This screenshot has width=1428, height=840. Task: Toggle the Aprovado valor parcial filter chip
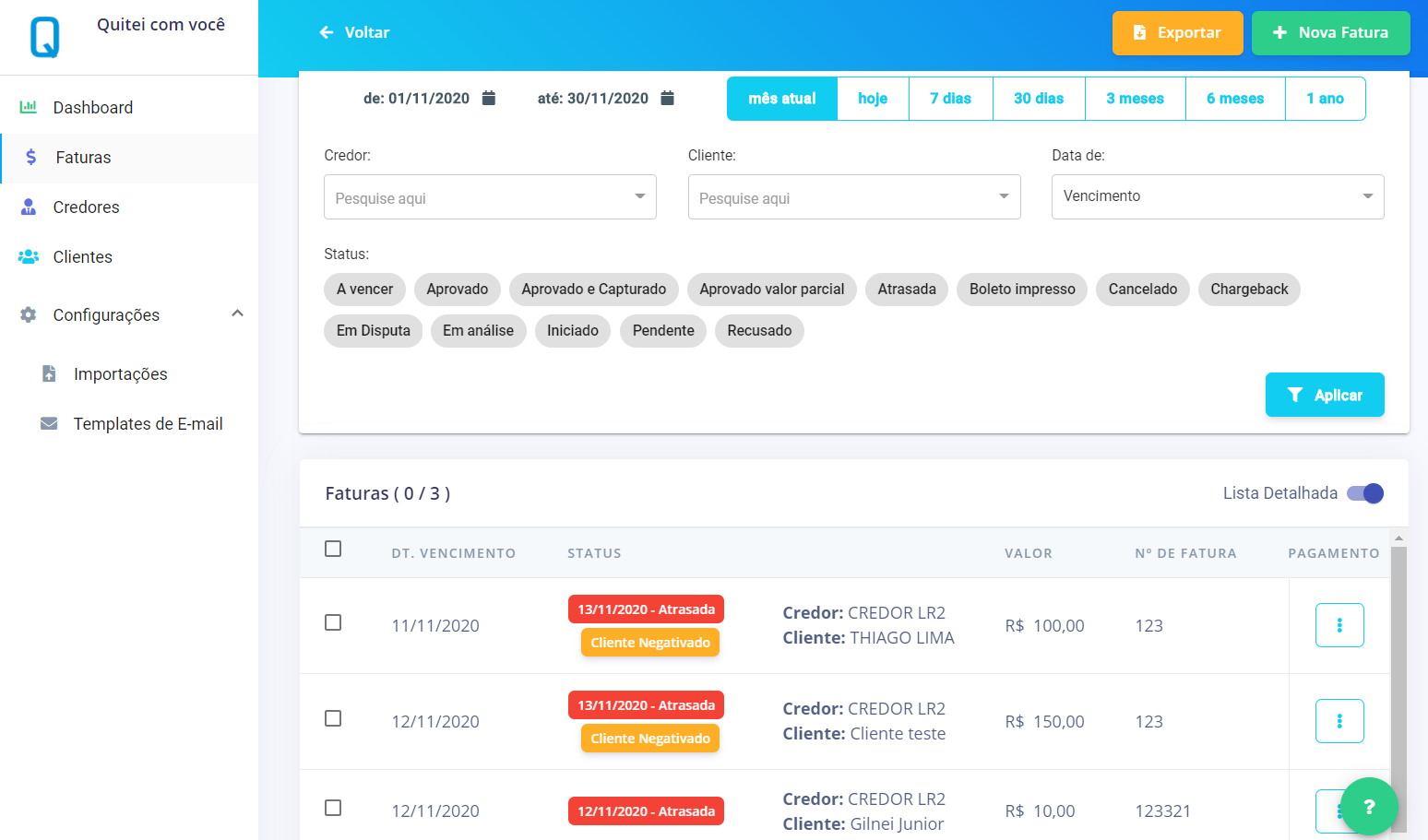772,290
